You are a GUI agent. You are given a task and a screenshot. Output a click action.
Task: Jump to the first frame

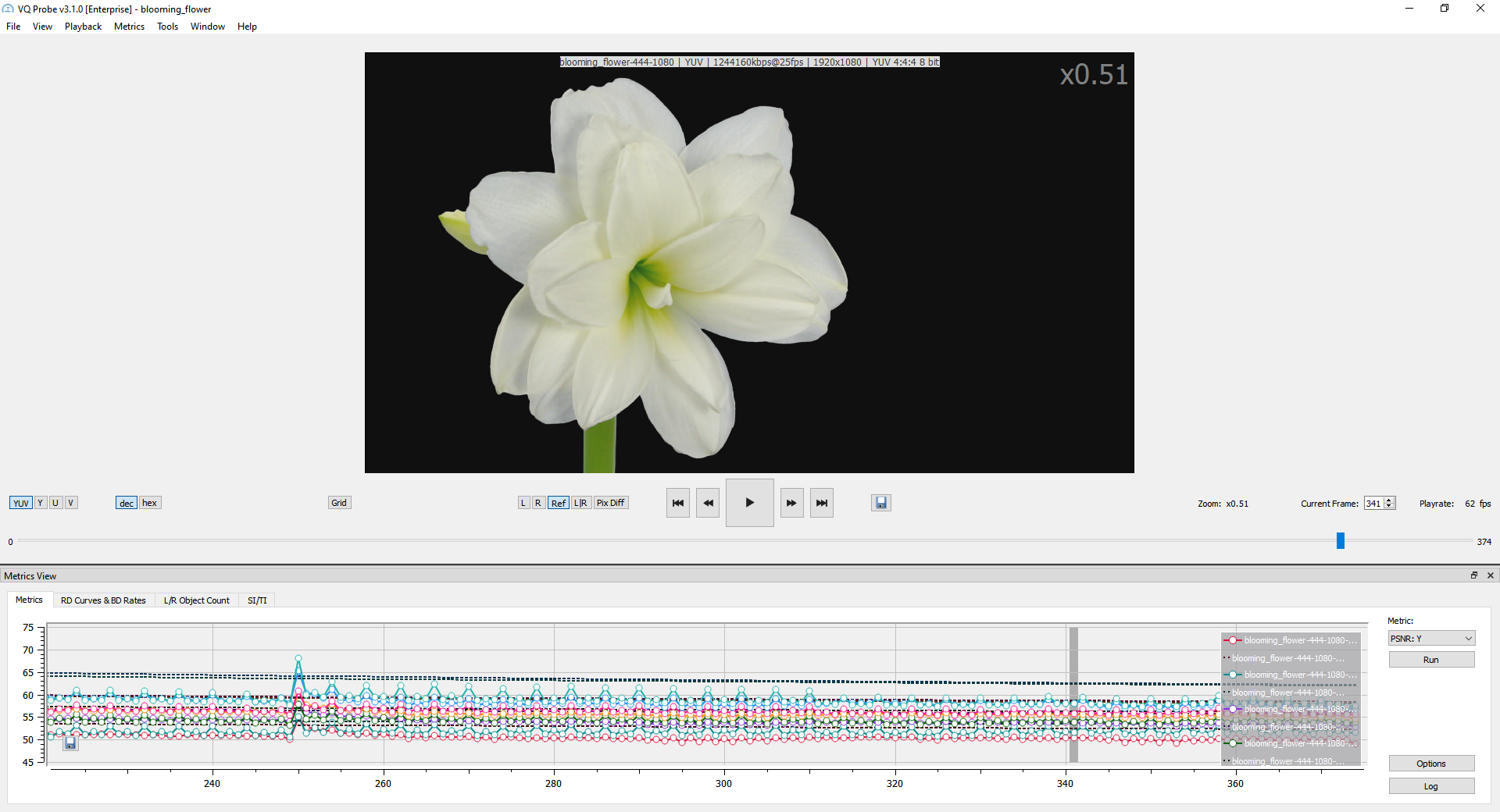[678, 503]
